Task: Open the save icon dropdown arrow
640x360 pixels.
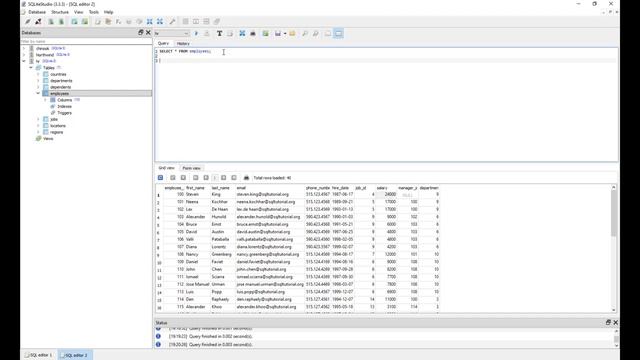Action: click(x=285, y=33)
